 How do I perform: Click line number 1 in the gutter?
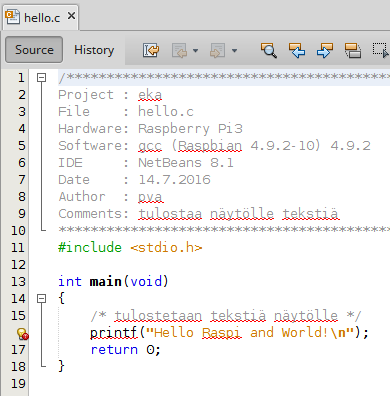[21, 78]
